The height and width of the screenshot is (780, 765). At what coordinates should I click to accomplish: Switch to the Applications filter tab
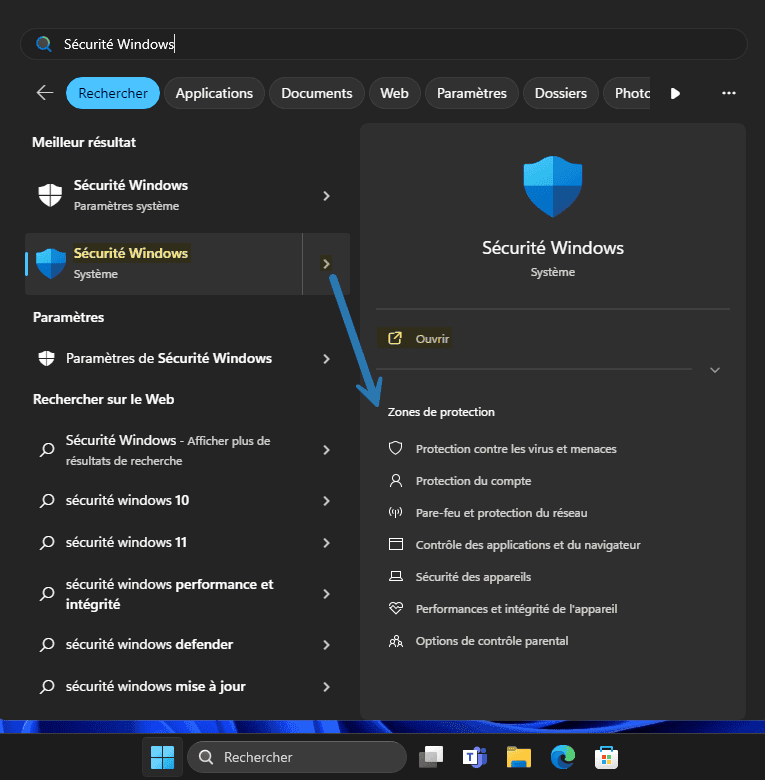(x=214, y=93)
